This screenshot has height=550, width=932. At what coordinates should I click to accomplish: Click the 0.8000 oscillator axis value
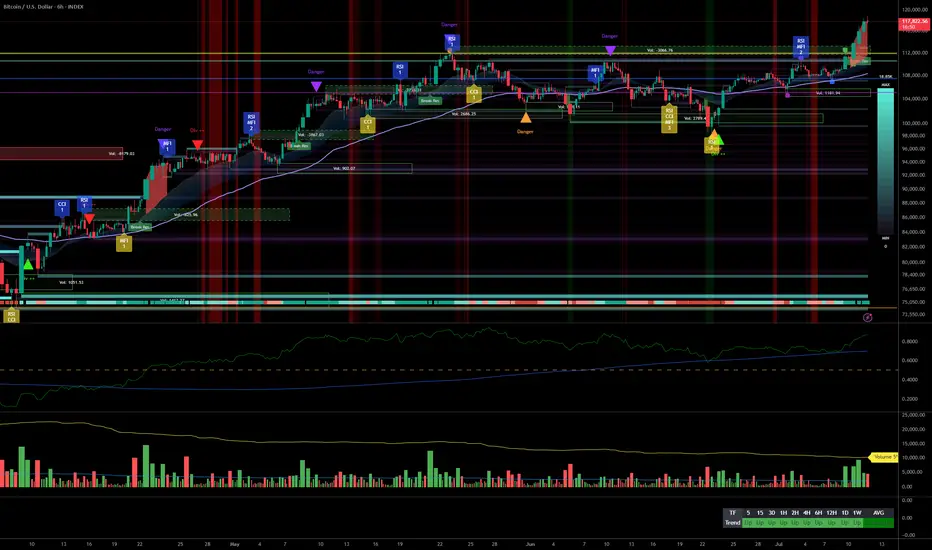tap(909, 341)
